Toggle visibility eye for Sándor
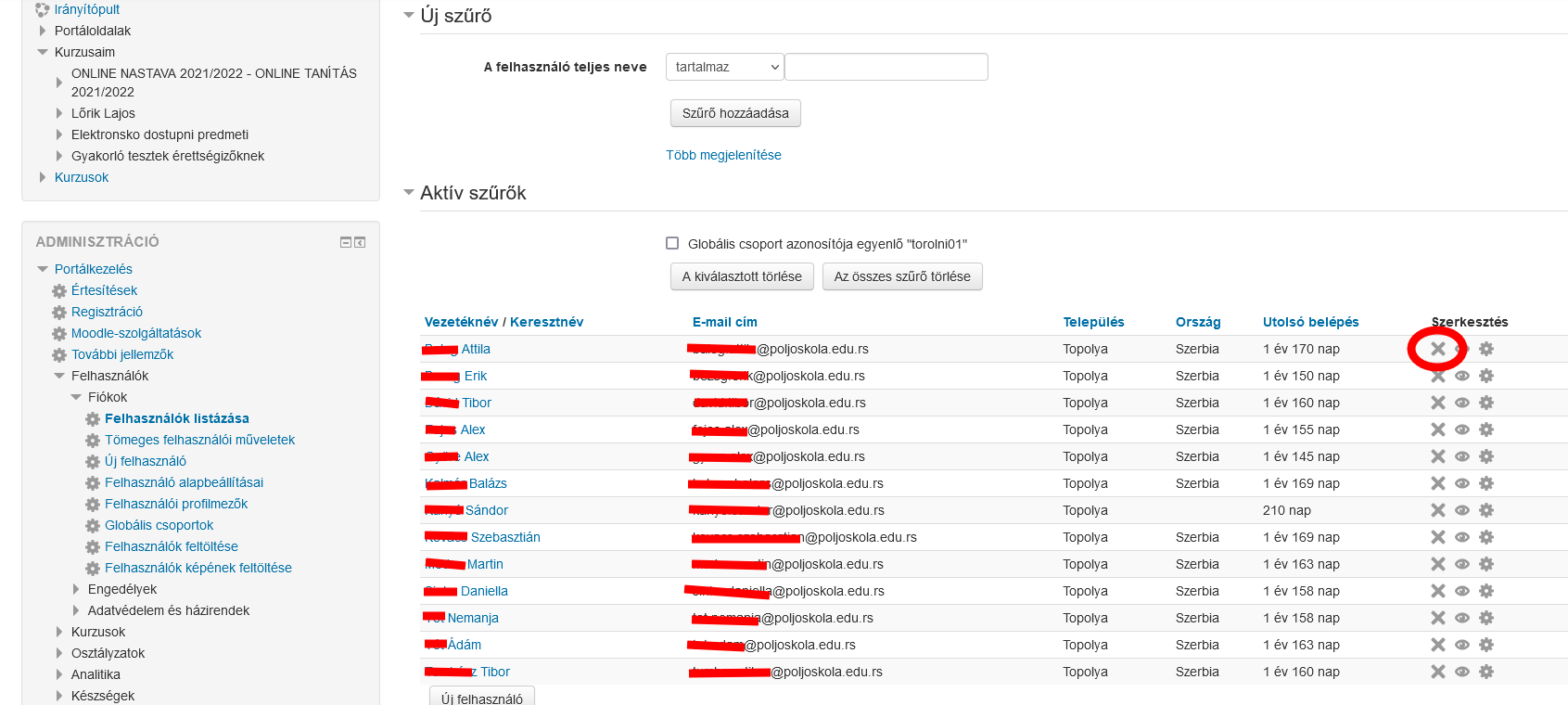 tap(1462, 510)
